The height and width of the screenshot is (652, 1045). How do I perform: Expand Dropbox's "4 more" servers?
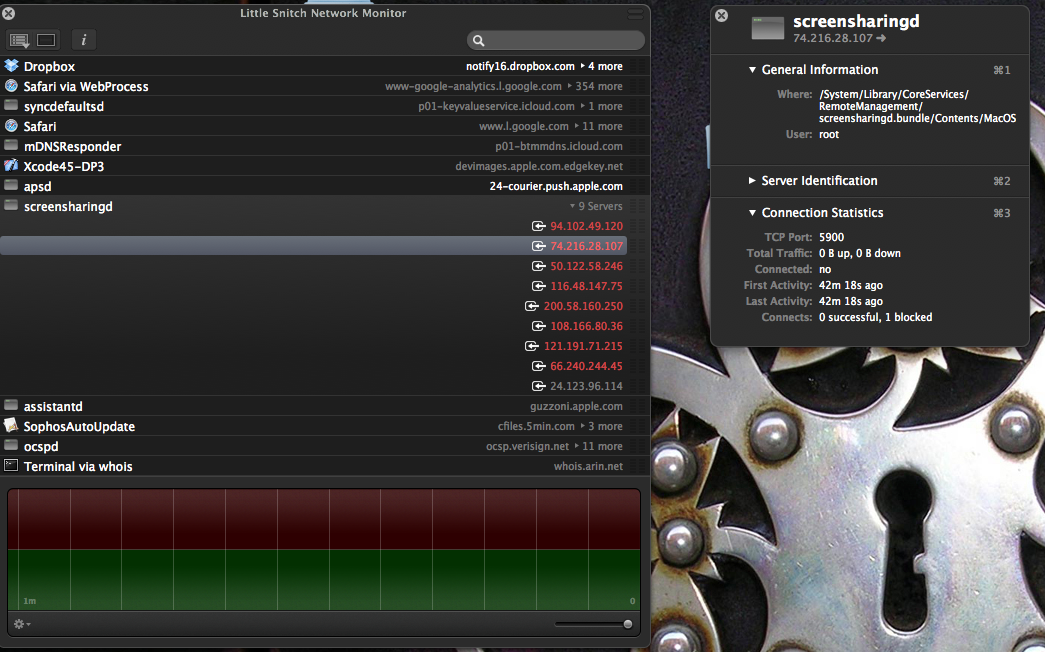coord(602,66)
